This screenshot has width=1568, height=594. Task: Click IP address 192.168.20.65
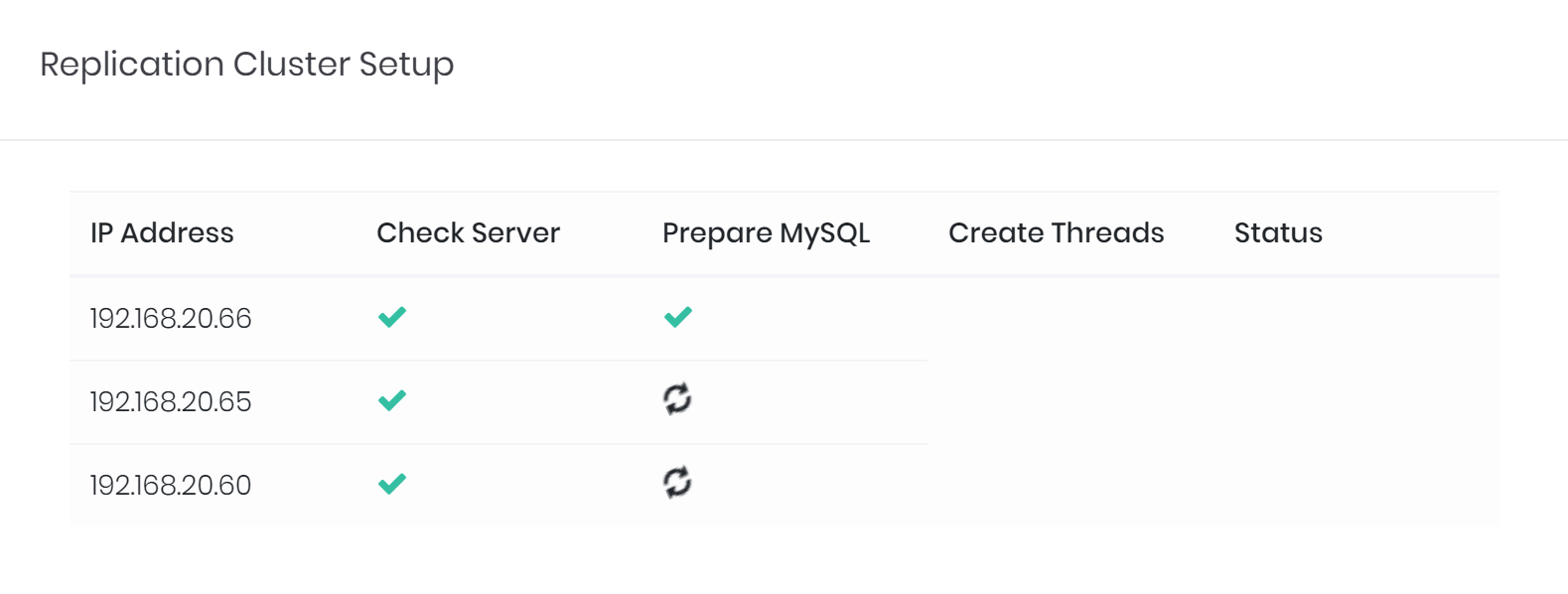pyautogui.click(x=171, y=401)
